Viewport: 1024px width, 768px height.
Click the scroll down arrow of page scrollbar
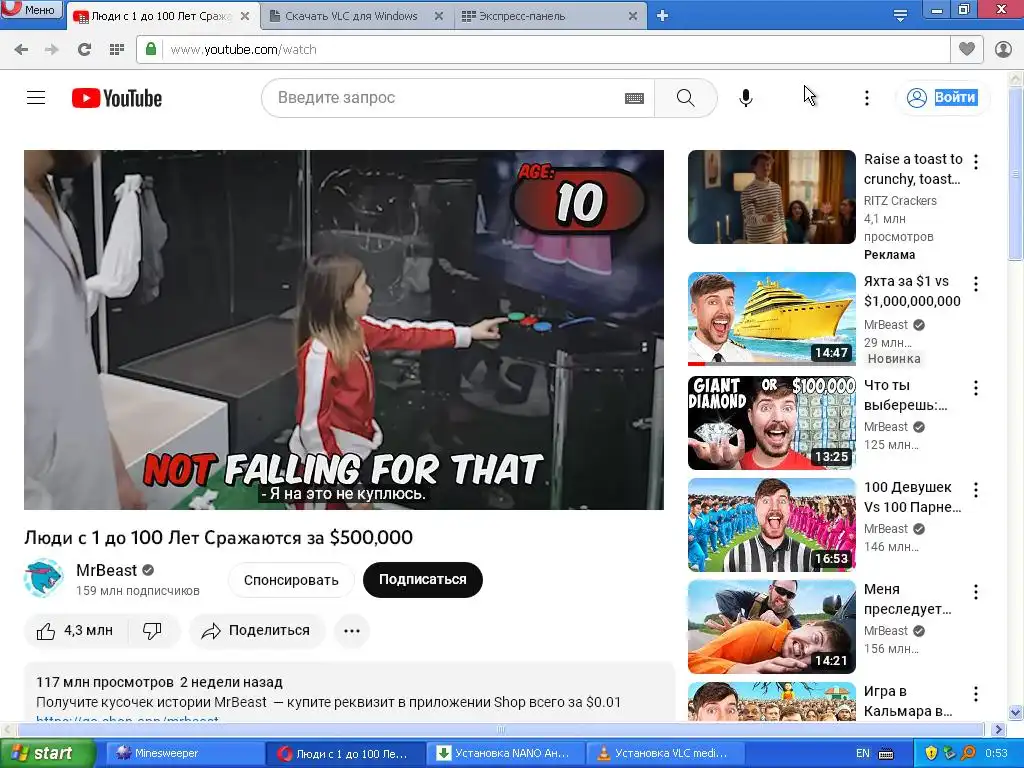pos(1016,712)
